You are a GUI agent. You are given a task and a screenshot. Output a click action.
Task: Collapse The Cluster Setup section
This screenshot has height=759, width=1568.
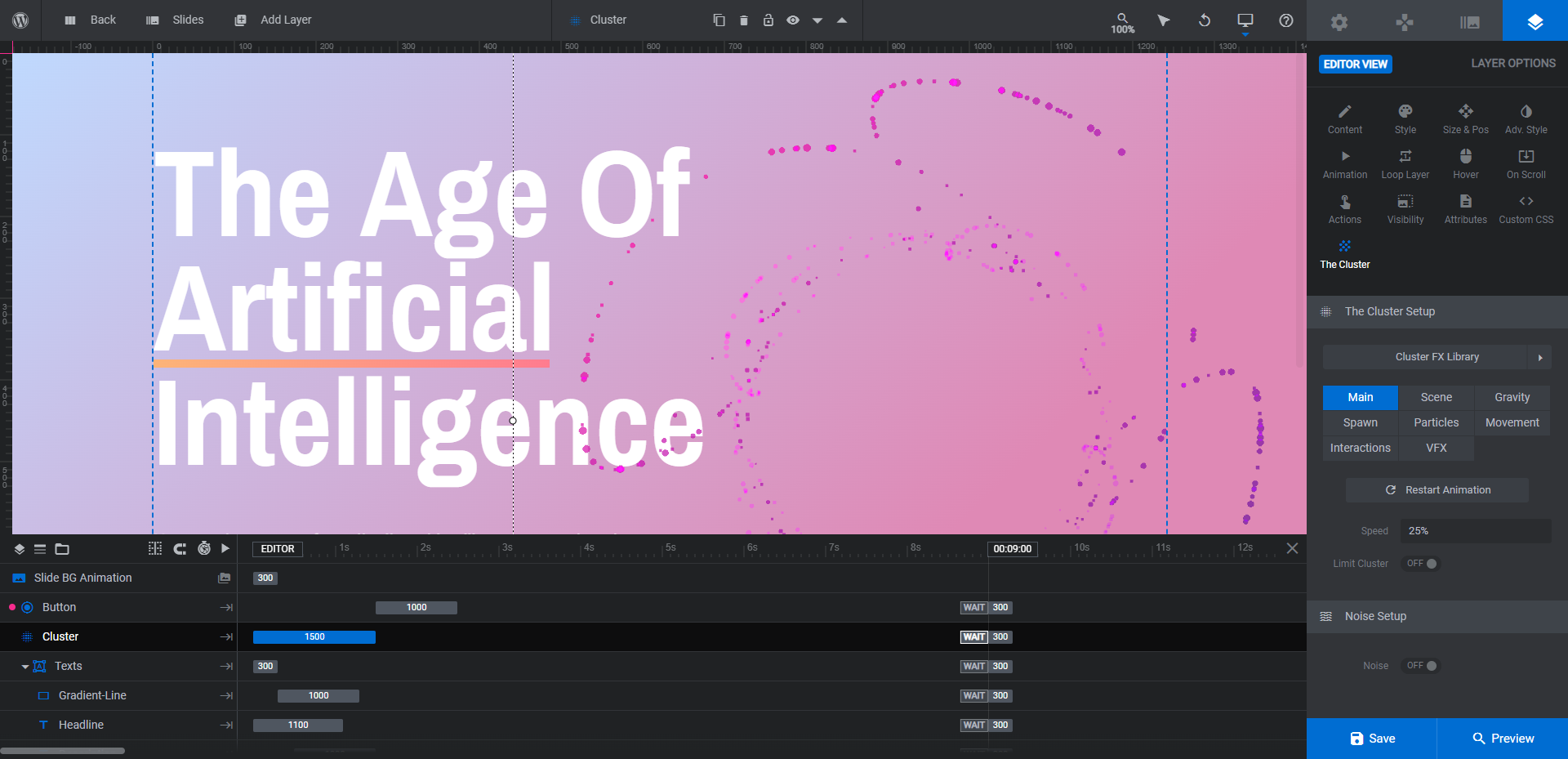1437,311
